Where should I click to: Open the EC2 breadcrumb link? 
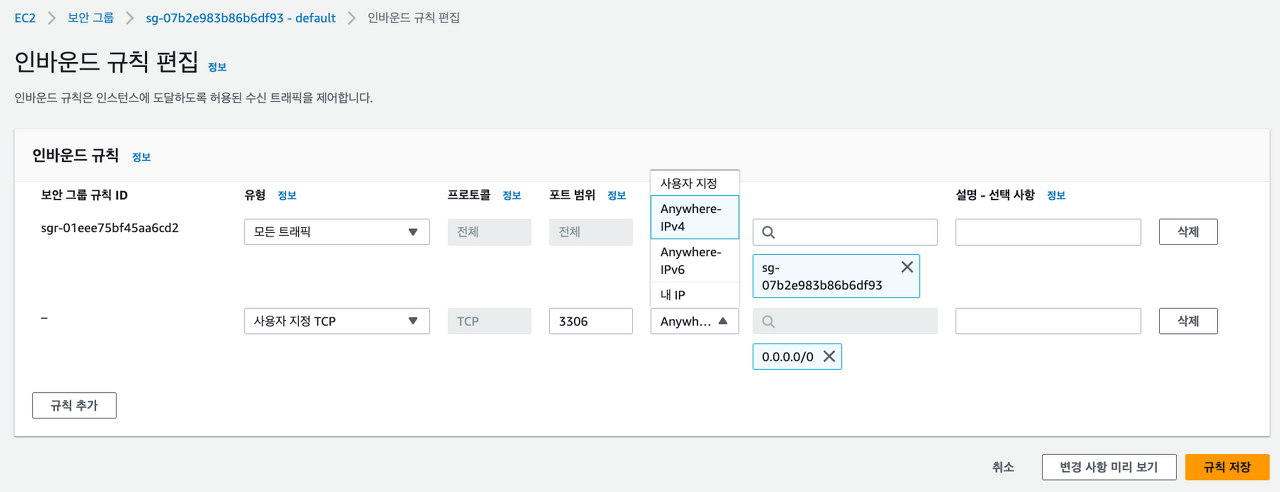25,18
